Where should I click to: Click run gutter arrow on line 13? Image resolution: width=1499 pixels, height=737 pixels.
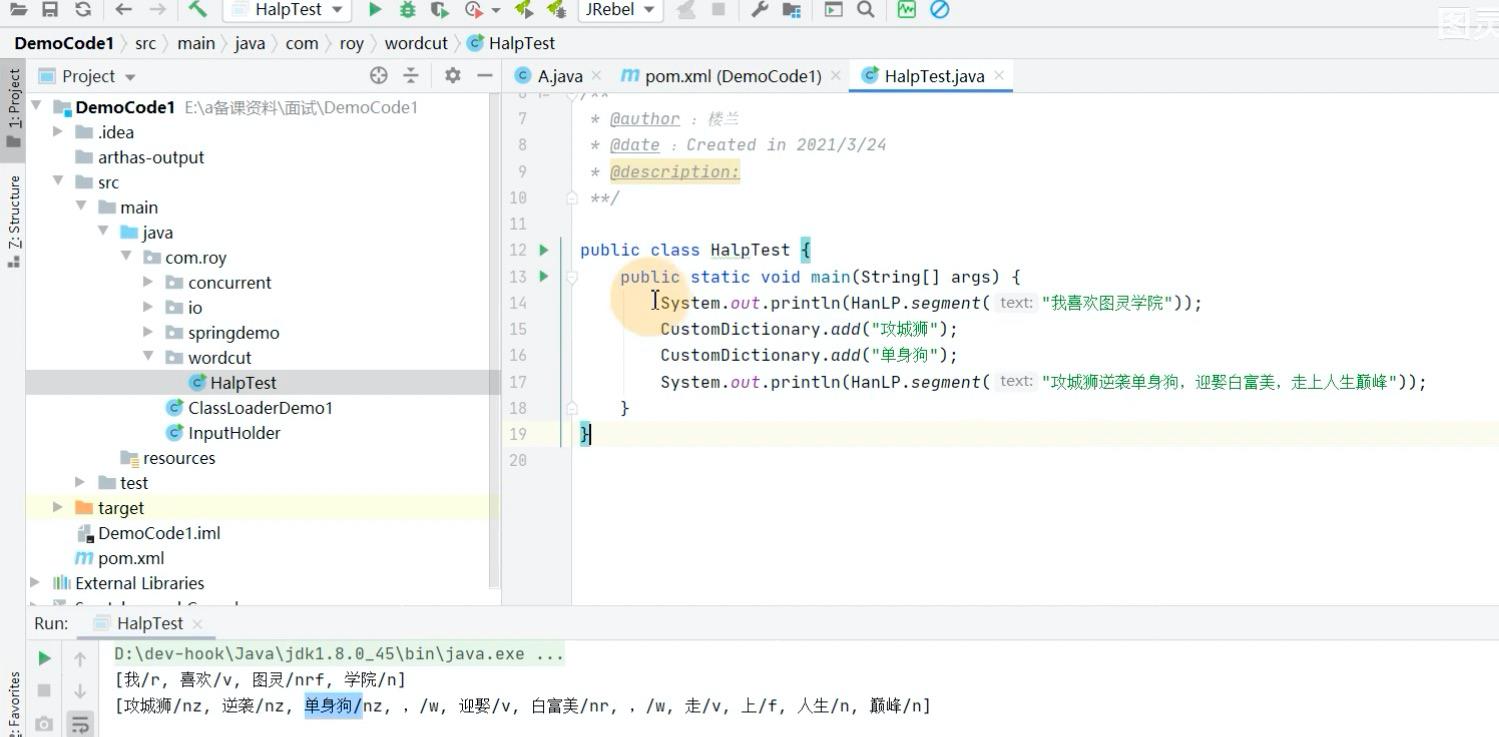544,276
